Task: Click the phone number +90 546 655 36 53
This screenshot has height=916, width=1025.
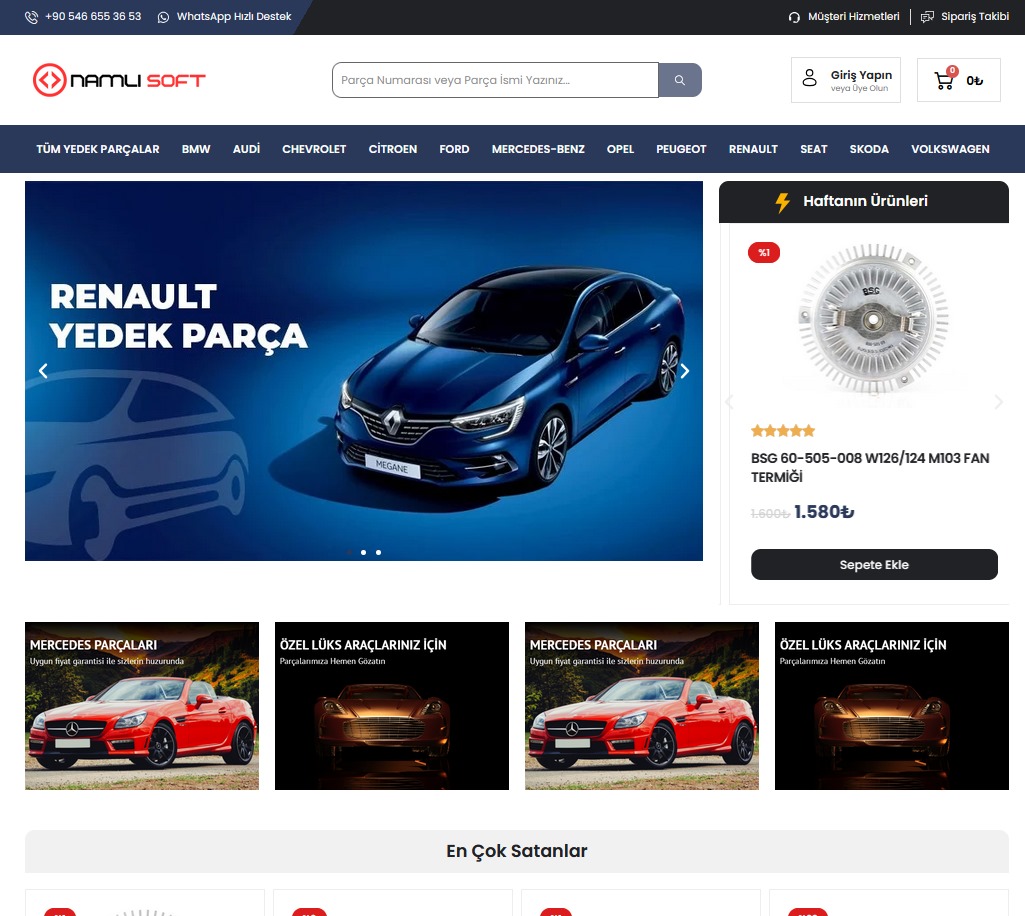Action: 93,17
